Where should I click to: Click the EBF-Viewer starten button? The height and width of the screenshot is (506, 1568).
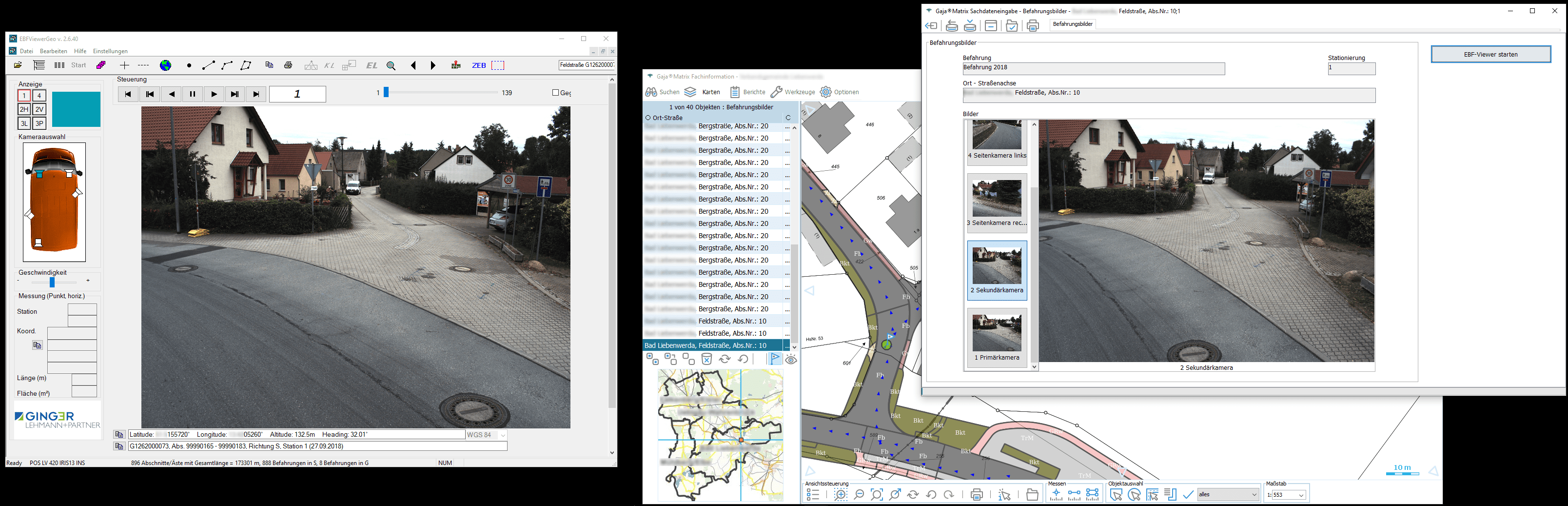coord(1490,54)
